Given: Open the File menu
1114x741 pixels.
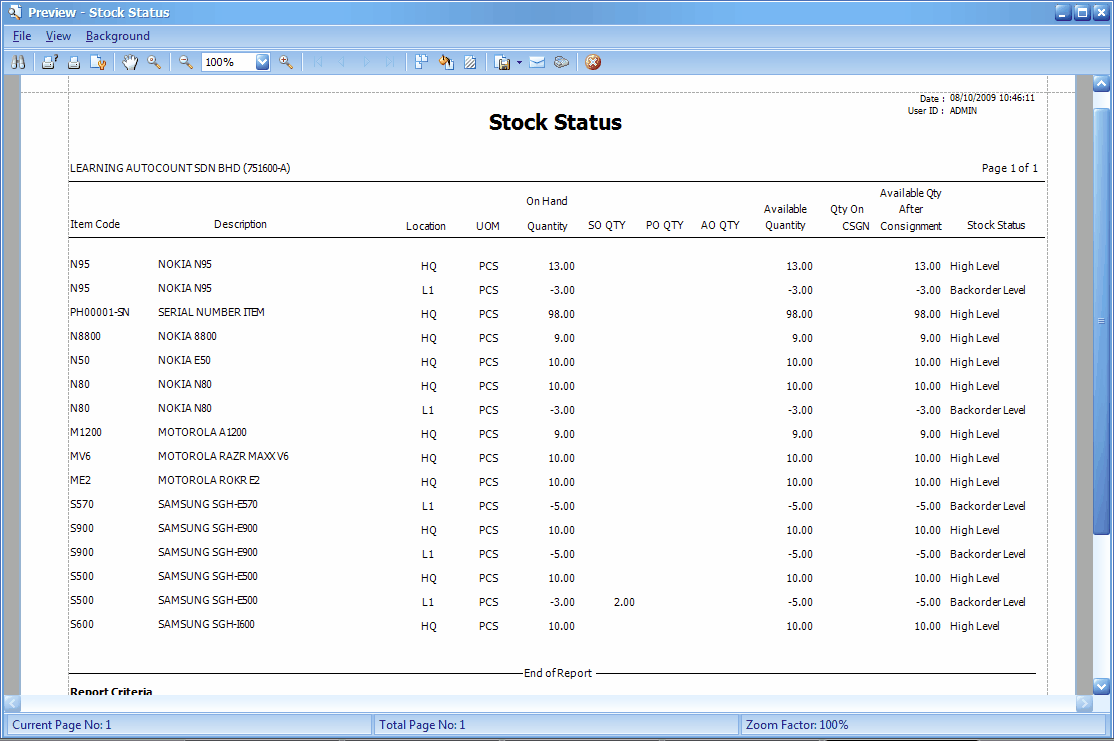Looking at the screenshot, I should (x=22, y=36).
